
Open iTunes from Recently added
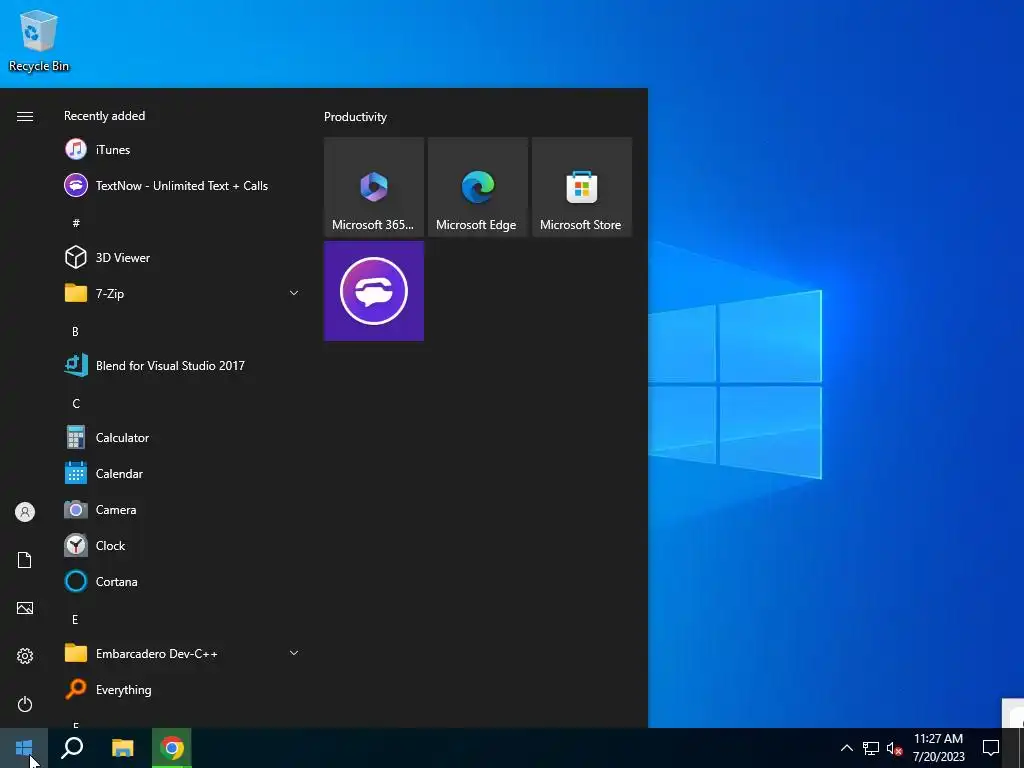point(182,150)
